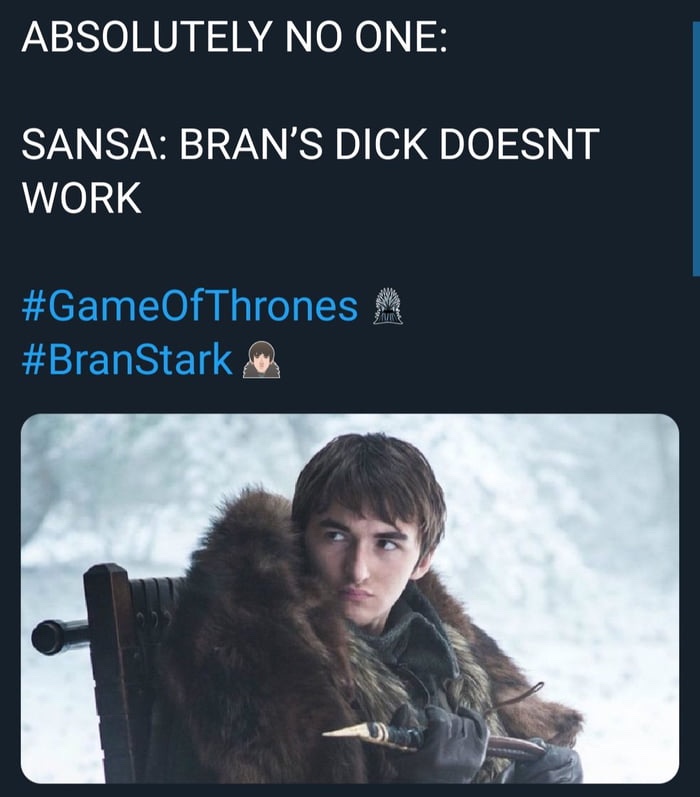The image size is (700, 797).
Task: Click the word 'BRAN'S' in the tweet
Action: coord(251,144)
